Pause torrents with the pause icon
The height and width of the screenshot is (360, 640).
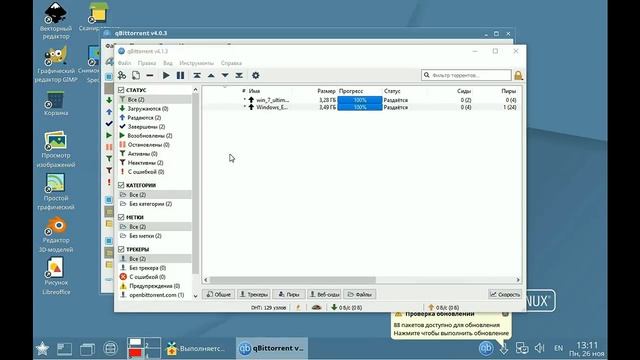(x=180, y=75)
